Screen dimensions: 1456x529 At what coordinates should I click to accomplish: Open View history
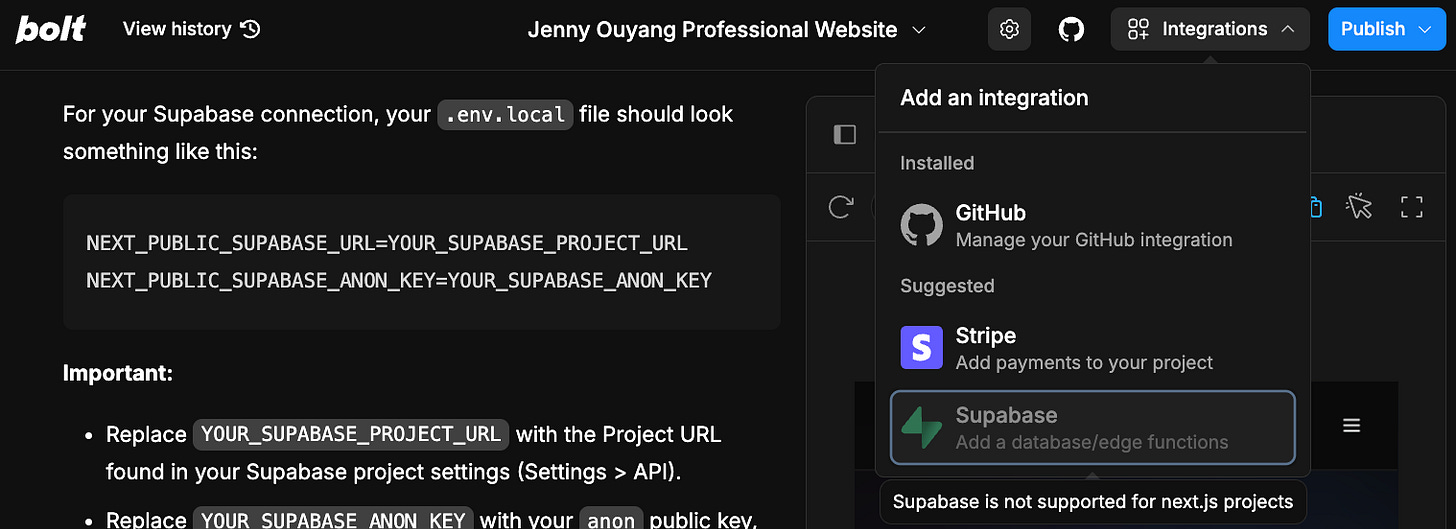(191, 29)
